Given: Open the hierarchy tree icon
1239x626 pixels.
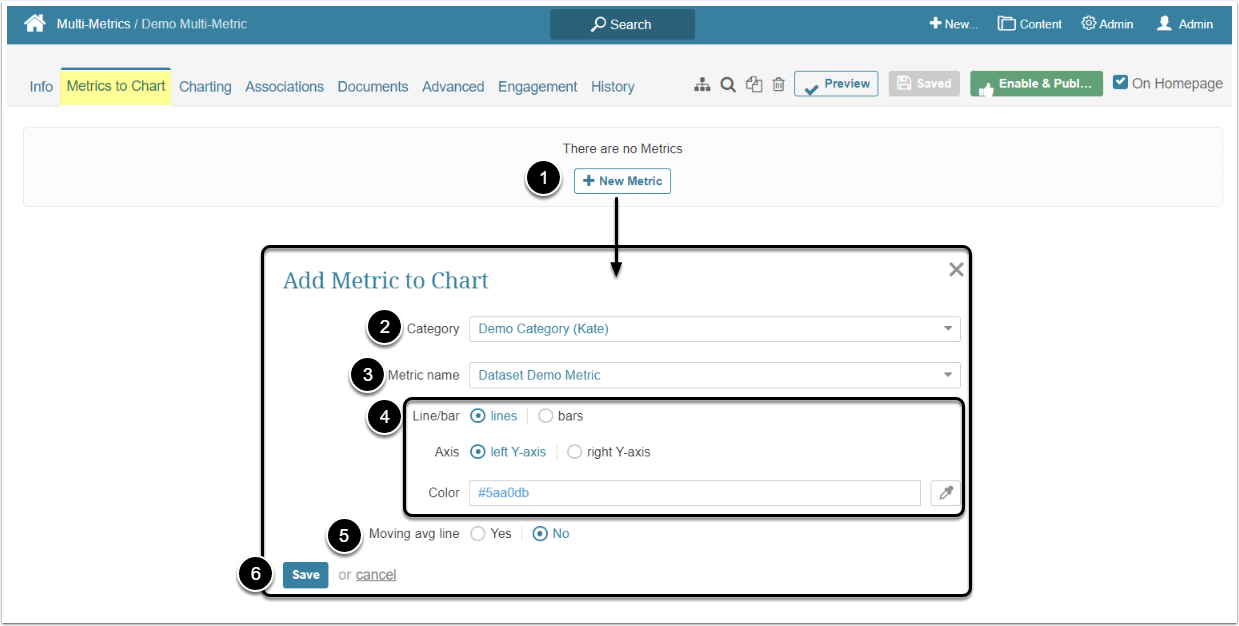Looking at the screenshot, I should [x=702, y=85].
